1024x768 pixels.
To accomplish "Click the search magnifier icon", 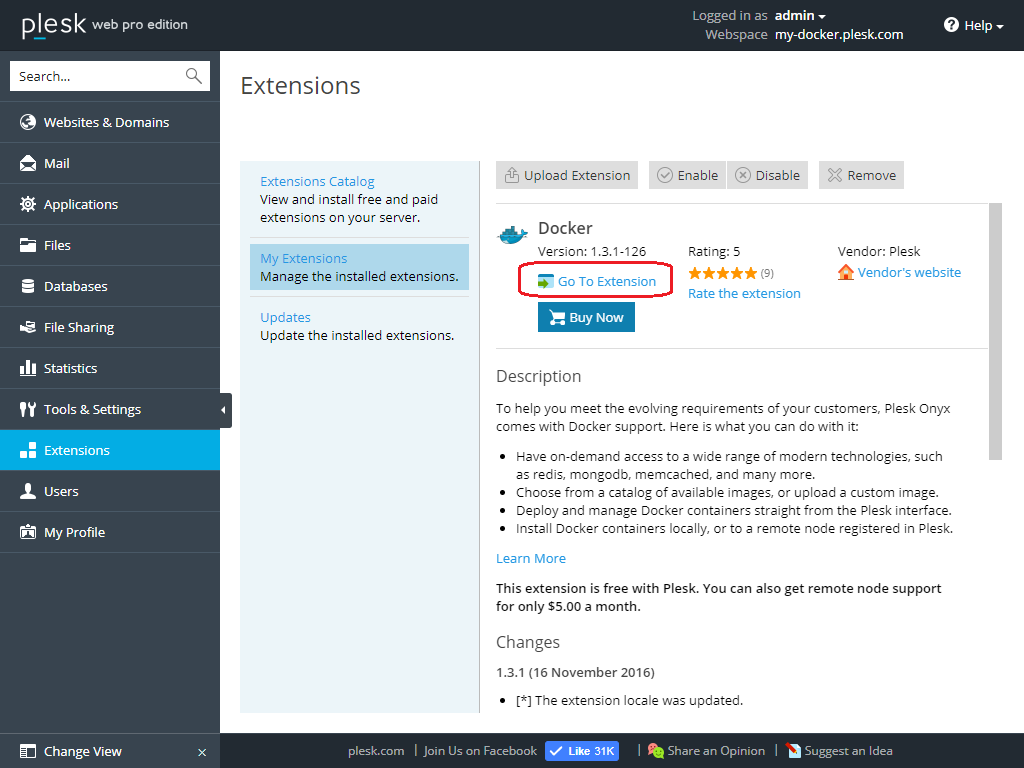I will [x=193, y=76].
